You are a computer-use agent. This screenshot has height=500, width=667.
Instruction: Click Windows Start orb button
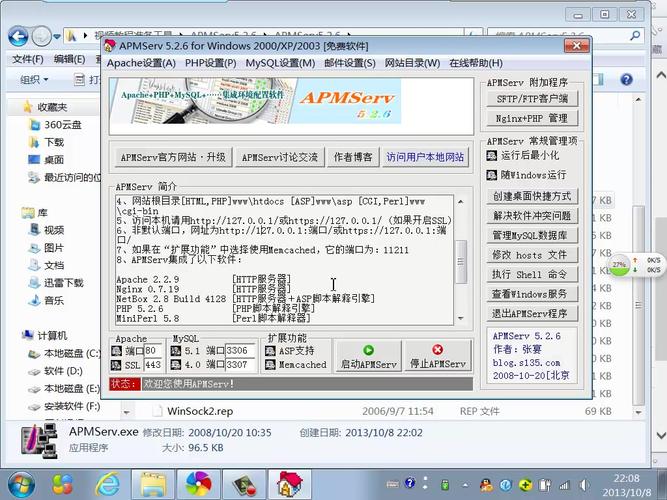21,485
